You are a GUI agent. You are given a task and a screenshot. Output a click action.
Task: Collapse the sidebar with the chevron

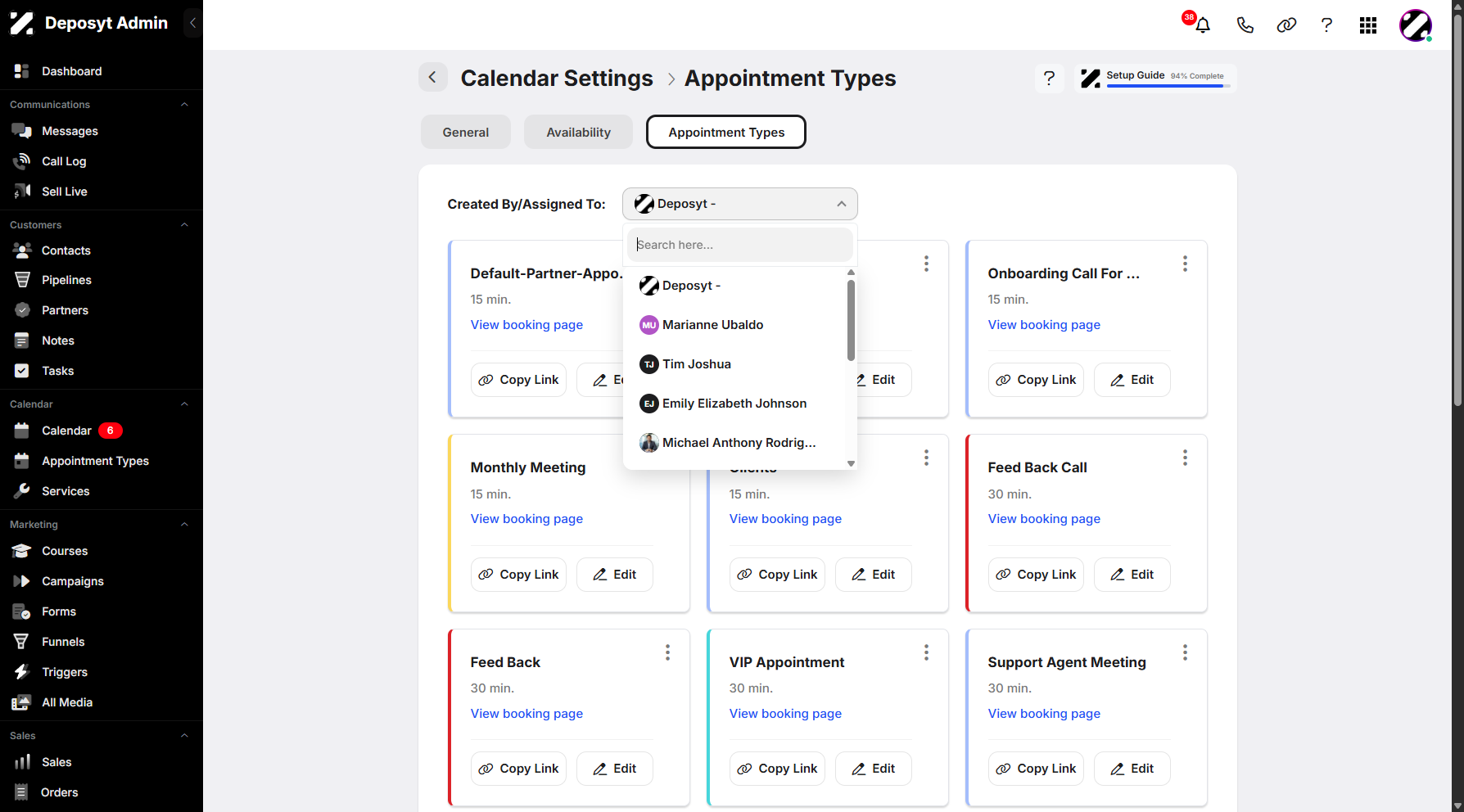(x=192, y=23)
